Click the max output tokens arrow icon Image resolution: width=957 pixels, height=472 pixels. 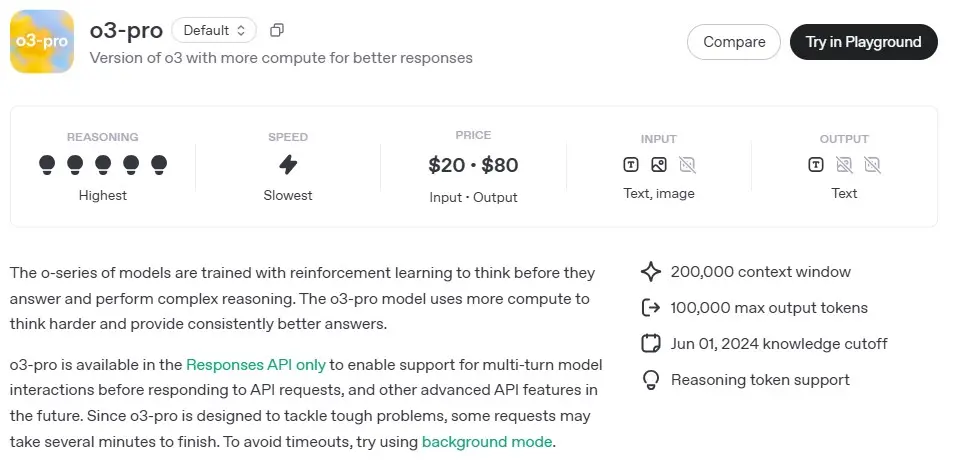[x=651, y=308]
